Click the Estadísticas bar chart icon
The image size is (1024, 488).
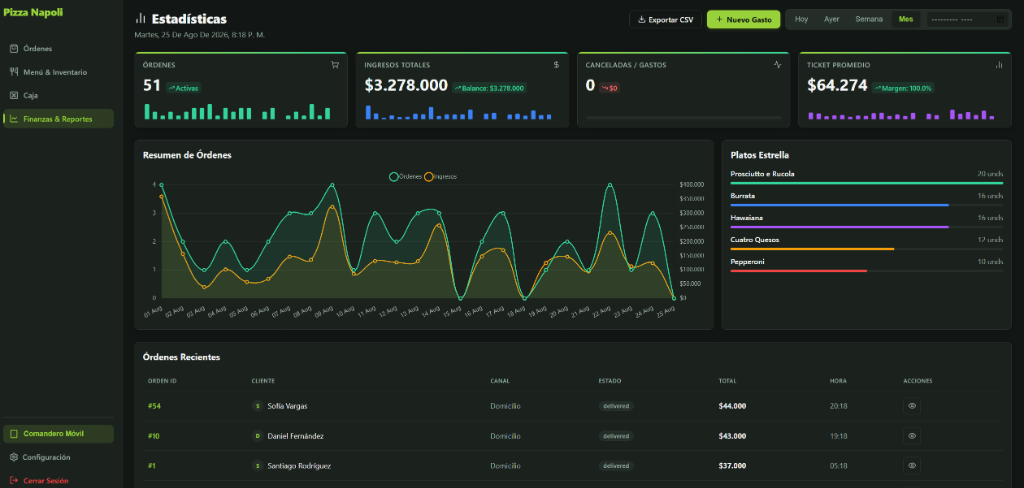(140, 19)
